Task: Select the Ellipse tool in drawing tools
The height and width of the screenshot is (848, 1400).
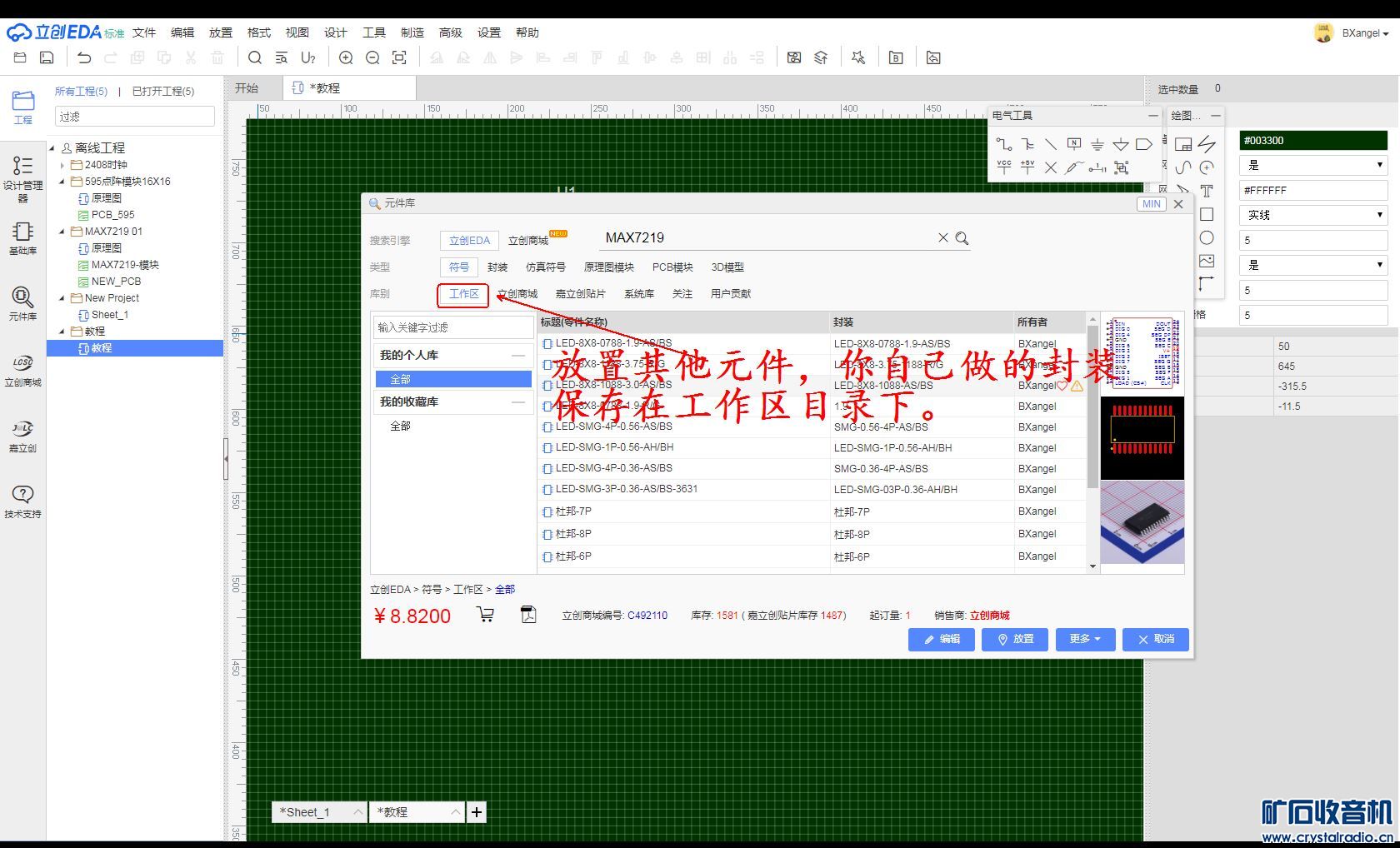Action: point(1207,237)
